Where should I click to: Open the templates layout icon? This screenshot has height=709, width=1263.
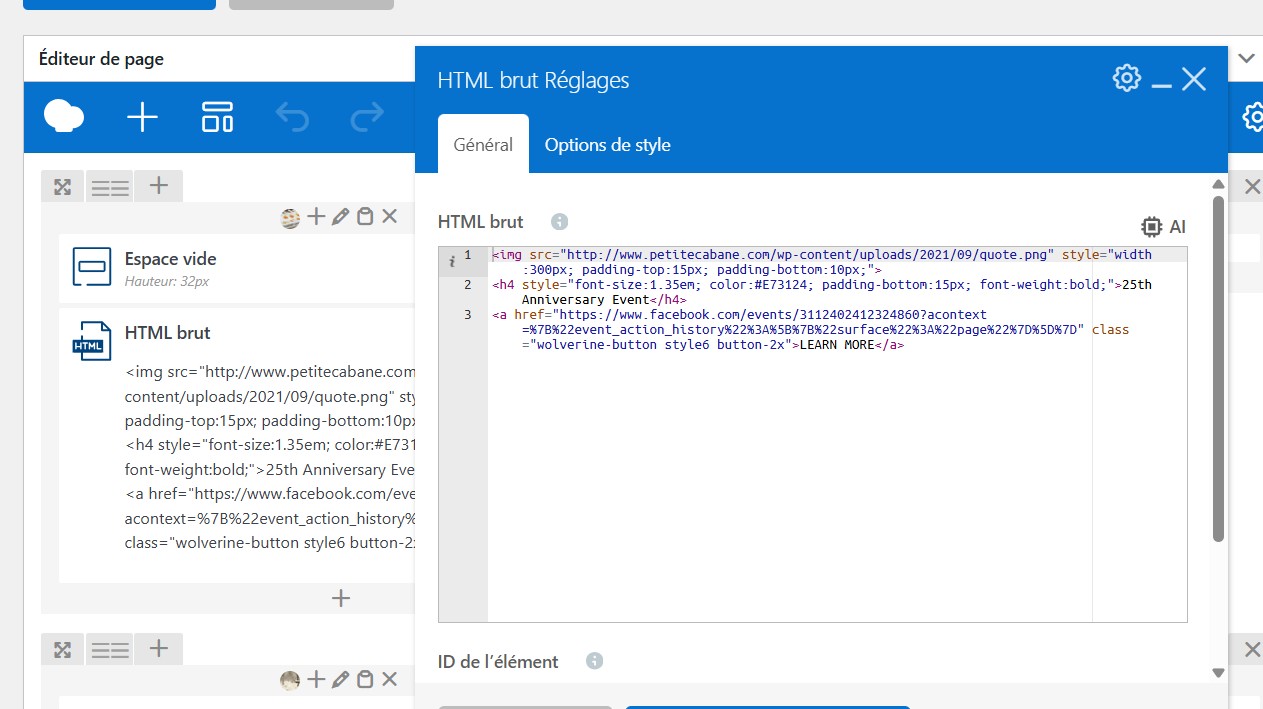pos(217,117)
